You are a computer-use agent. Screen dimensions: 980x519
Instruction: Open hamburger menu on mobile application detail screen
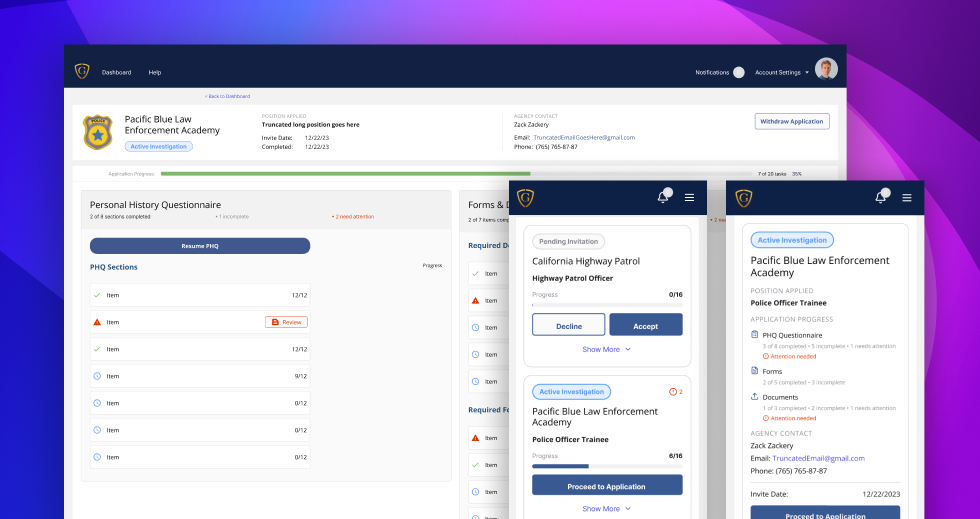point(907,198)
